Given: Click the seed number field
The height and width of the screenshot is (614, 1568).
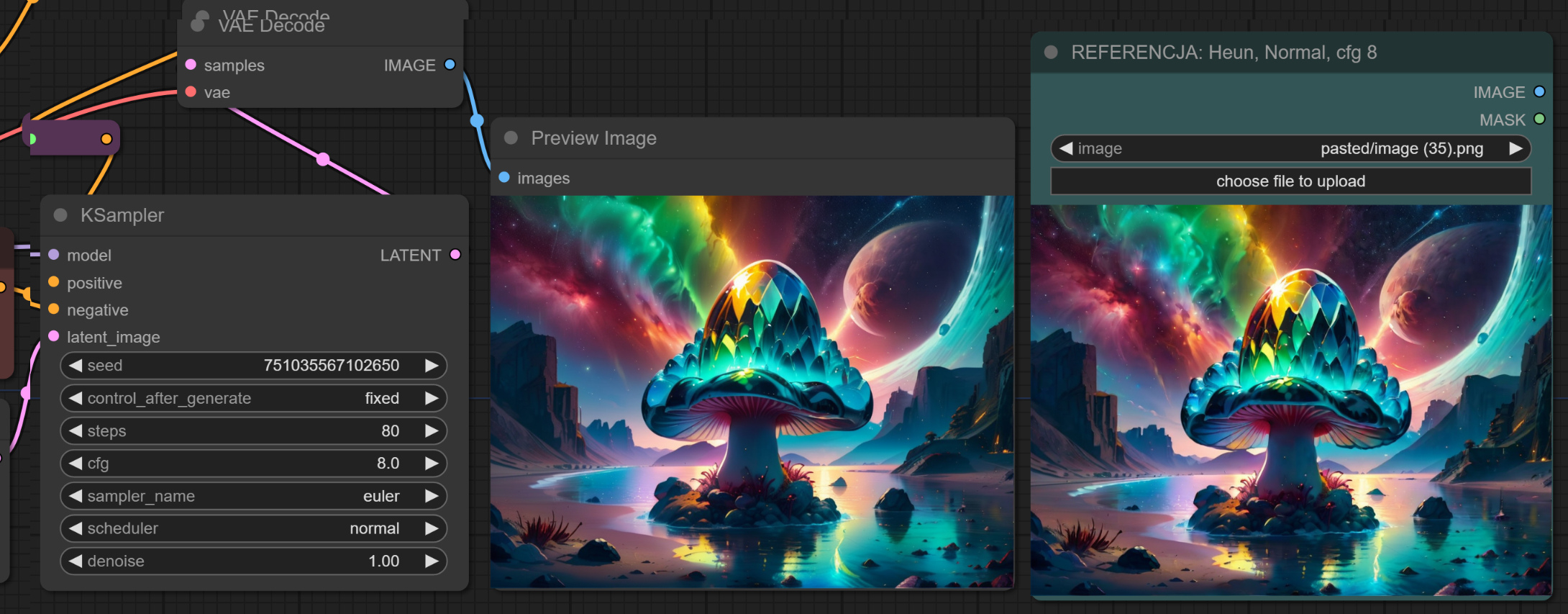Looking at the screenshot, I should click(x=253, y=366).
